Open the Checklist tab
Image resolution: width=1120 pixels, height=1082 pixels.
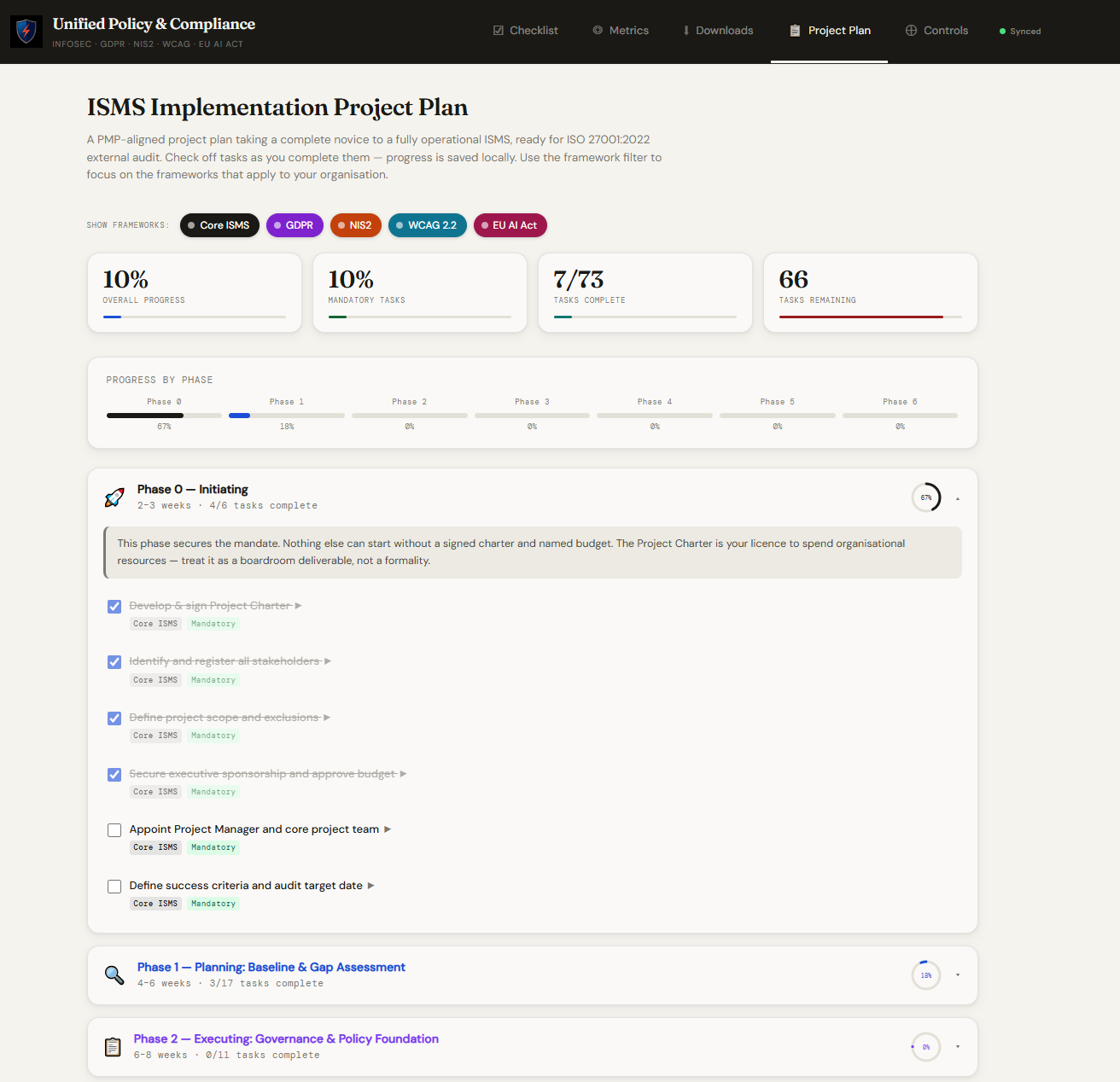(526, 31)
